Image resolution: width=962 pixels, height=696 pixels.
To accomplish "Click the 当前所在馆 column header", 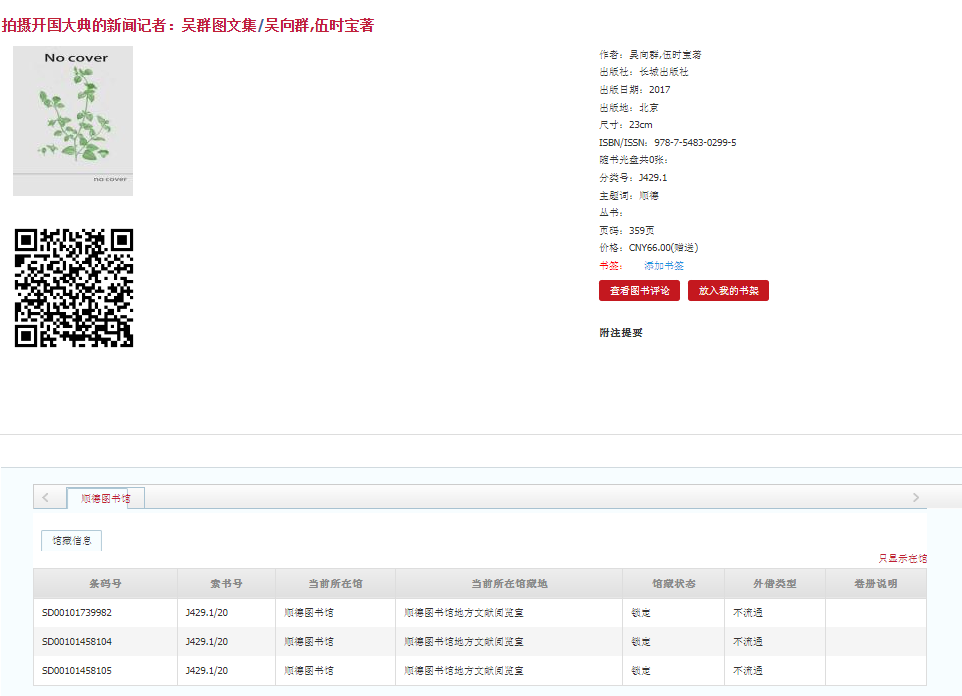I will click(x=336, y=584).
